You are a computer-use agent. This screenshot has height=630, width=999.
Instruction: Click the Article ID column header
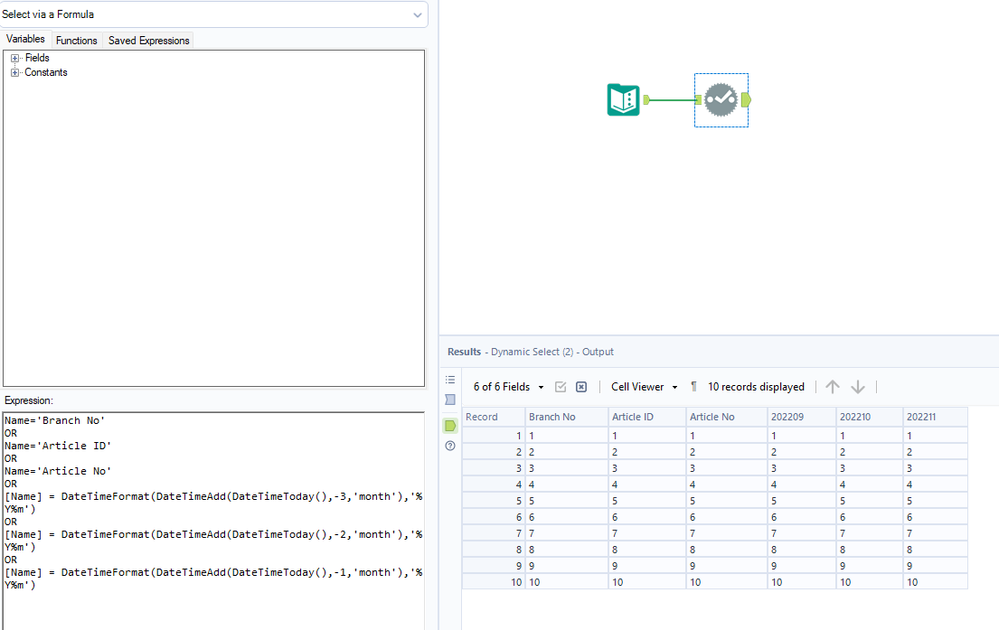click(x=647, y=417)
